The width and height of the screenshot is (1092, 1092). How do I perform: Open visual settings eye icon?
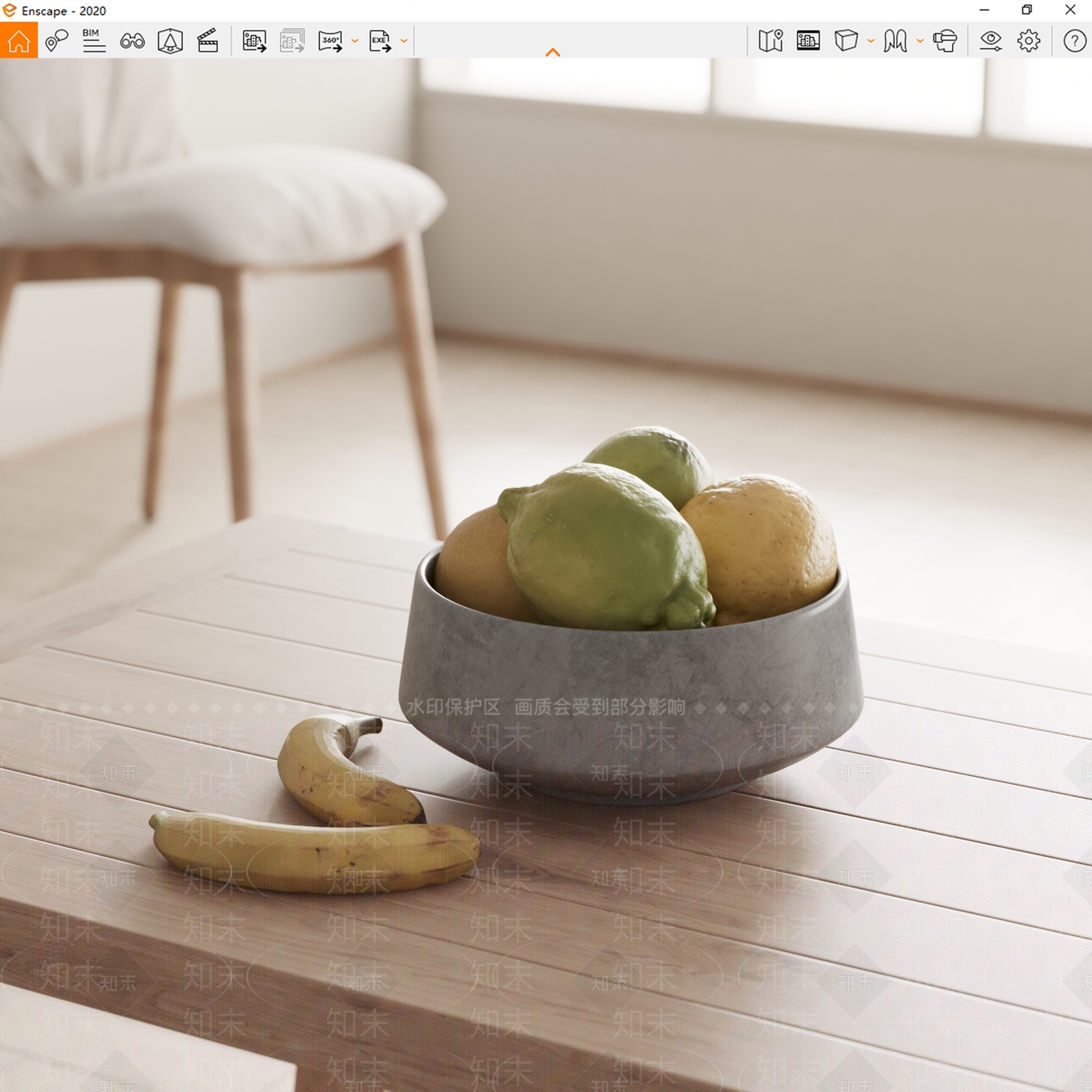pos(990,41)
